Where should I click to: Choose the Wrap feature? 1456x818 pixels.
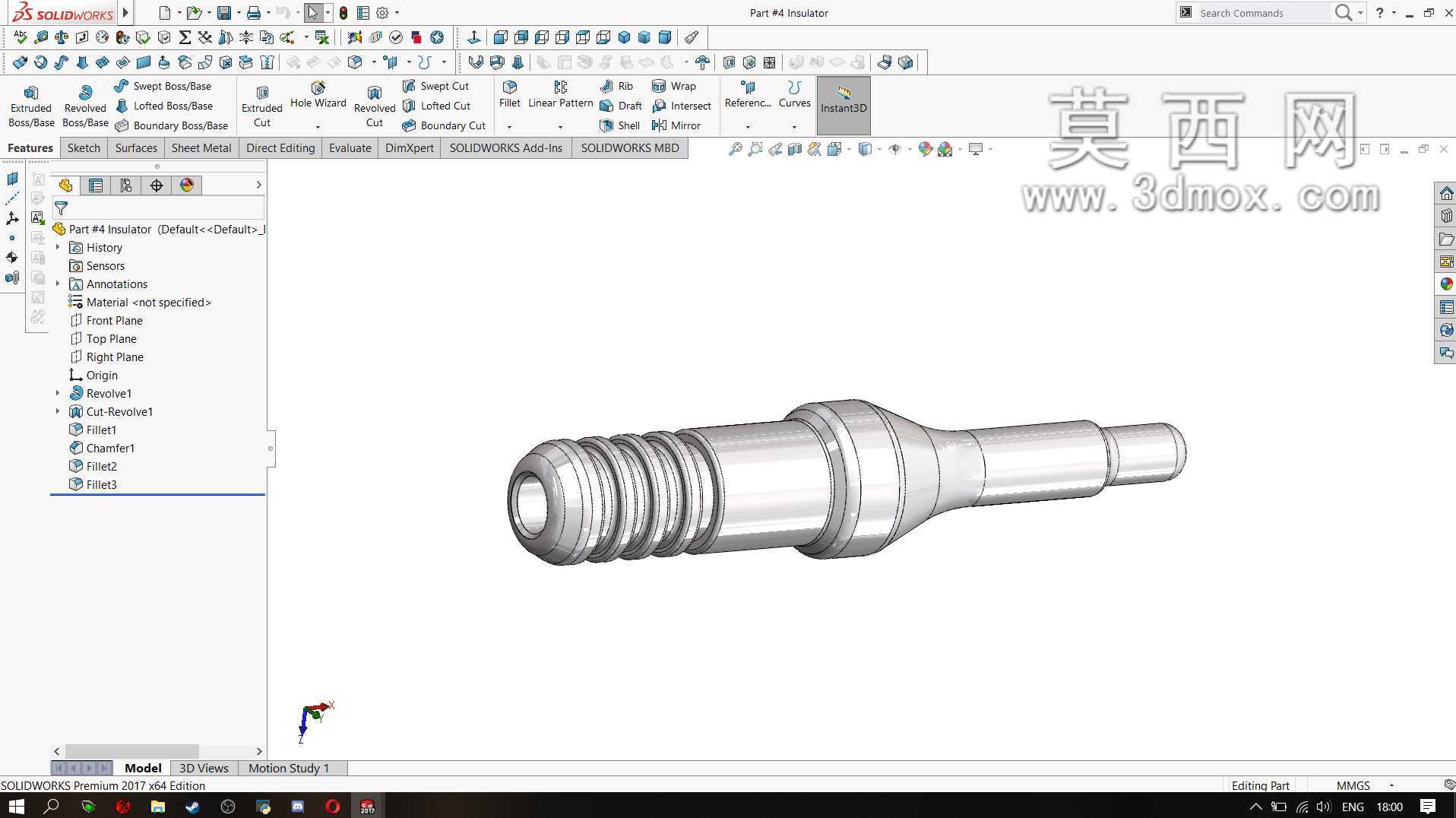tap(674, 86)
